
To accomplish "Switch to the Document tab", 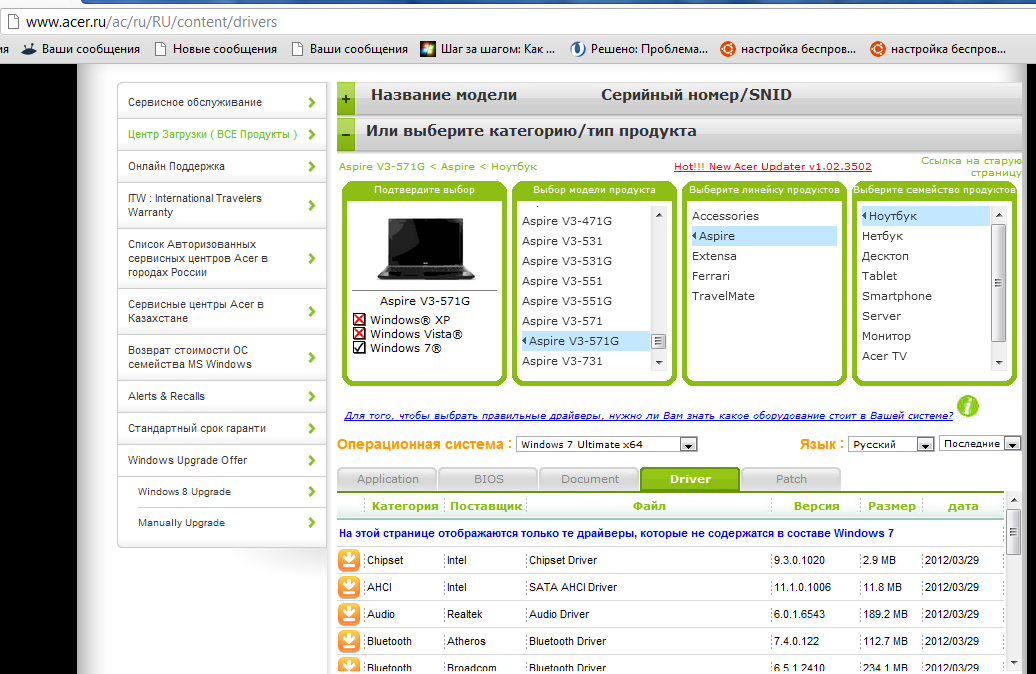I will point(589,479).
